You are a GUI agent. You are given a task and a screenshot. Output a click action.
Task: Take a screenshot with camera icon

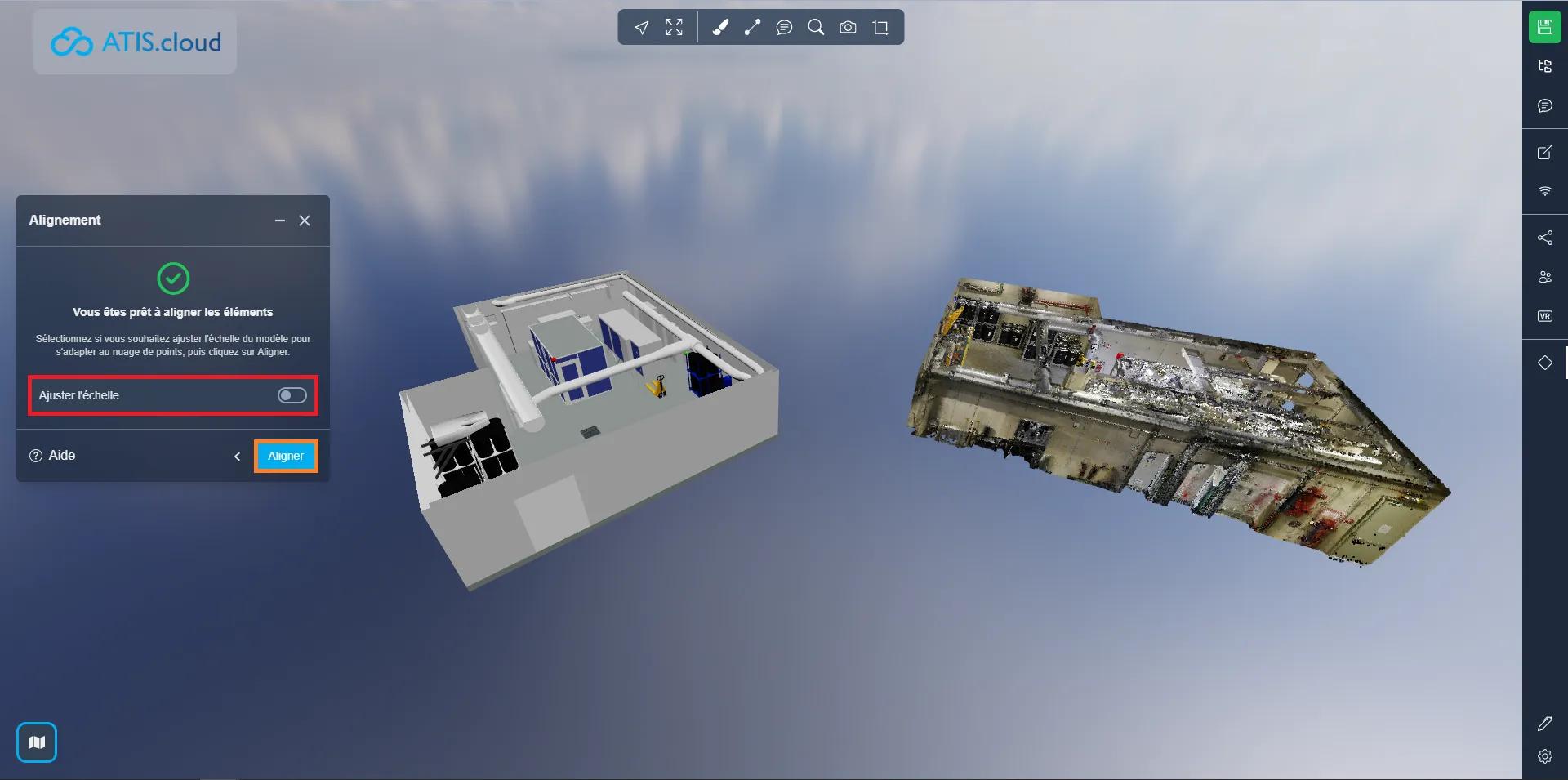click(x=849, y=28)
